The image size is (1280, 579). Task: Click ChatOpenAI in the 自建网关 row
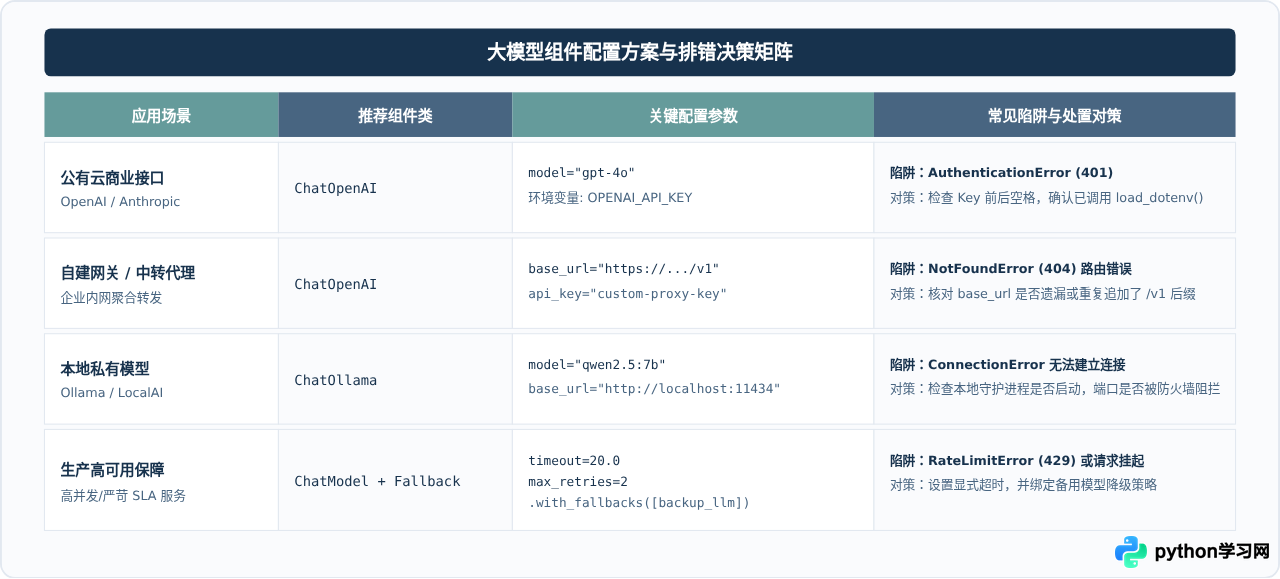point(335,284)
